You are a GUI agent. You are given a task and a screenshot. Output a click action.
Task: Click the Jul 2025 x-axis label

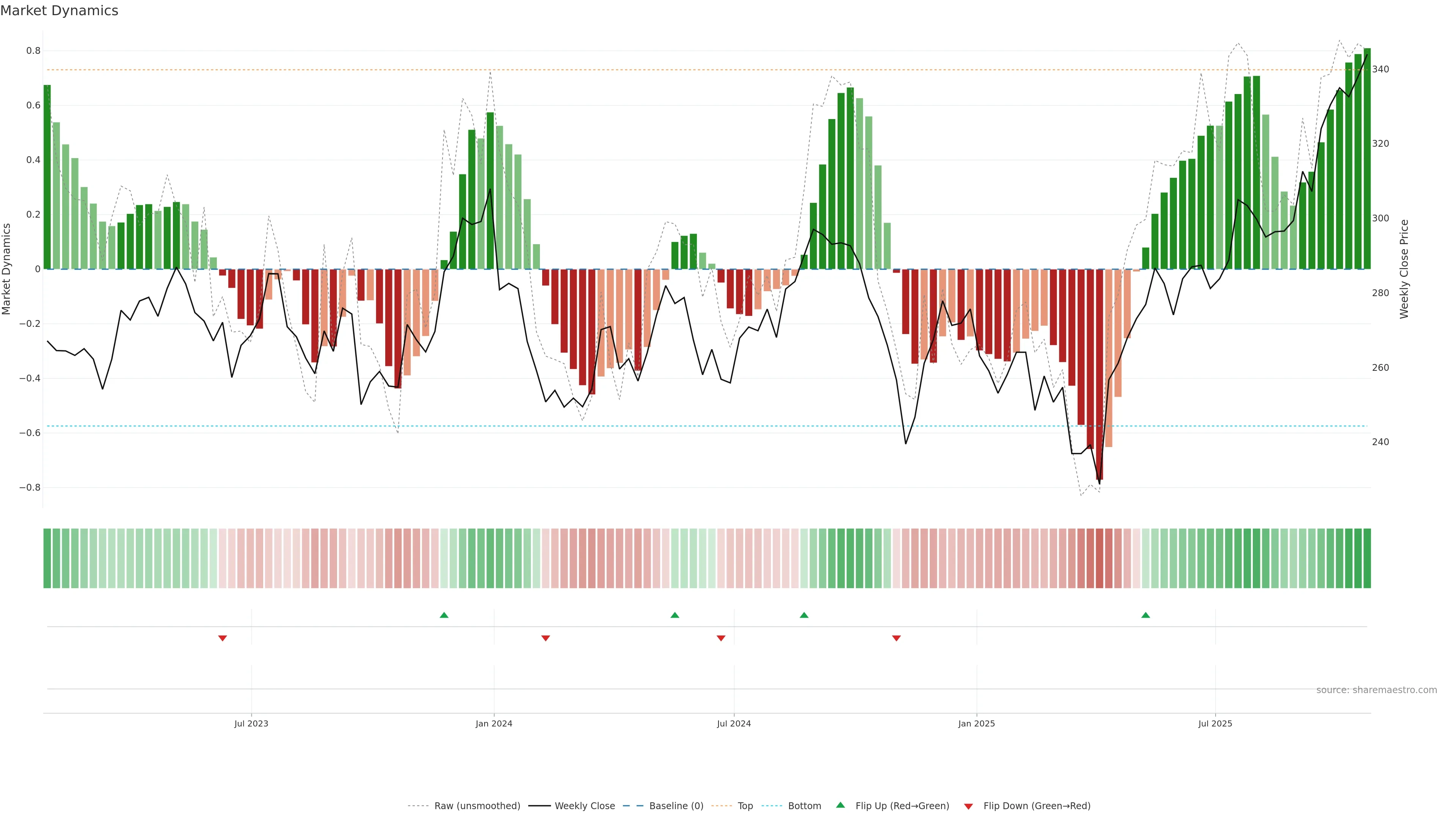click(x=1214, y=723)
